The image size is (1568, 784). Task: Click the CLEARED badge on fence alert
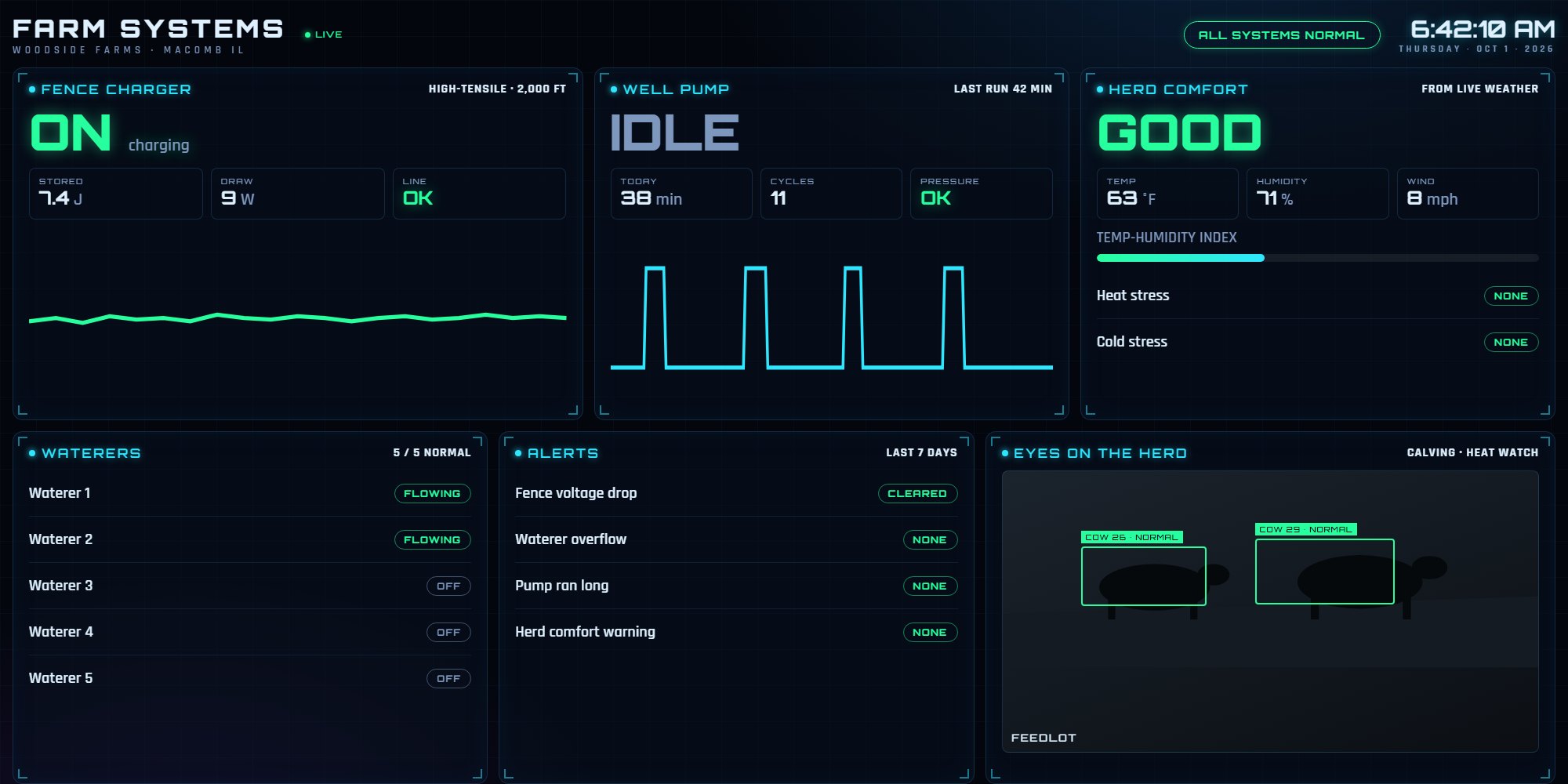pyautogui.click(x=917, y=493)
